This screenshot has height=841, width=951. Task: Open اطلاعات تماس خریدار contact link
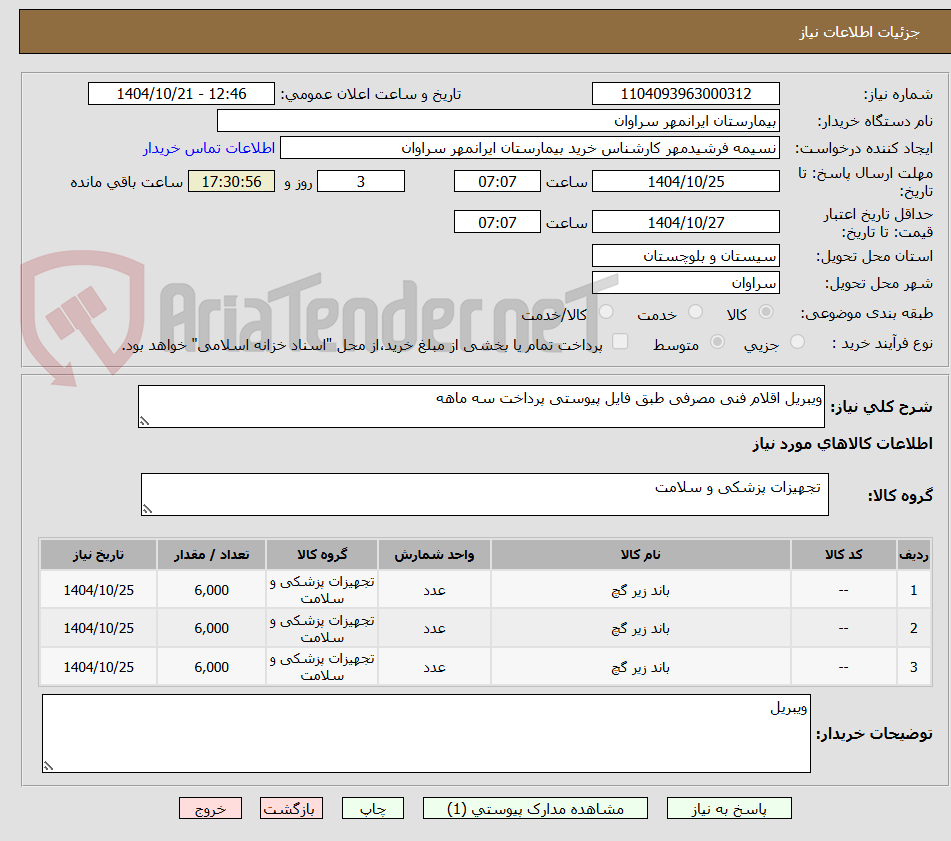[209, 148]
